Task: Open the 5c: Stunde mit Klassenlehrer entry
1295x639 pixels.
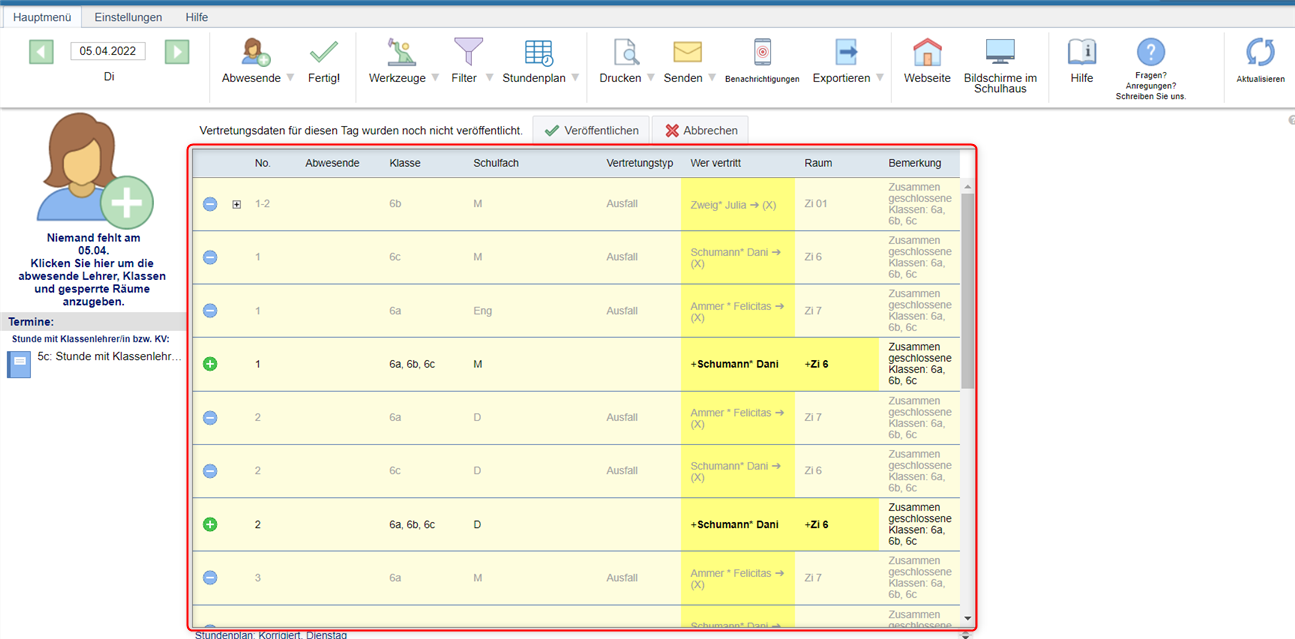Action: click(110, 356)
